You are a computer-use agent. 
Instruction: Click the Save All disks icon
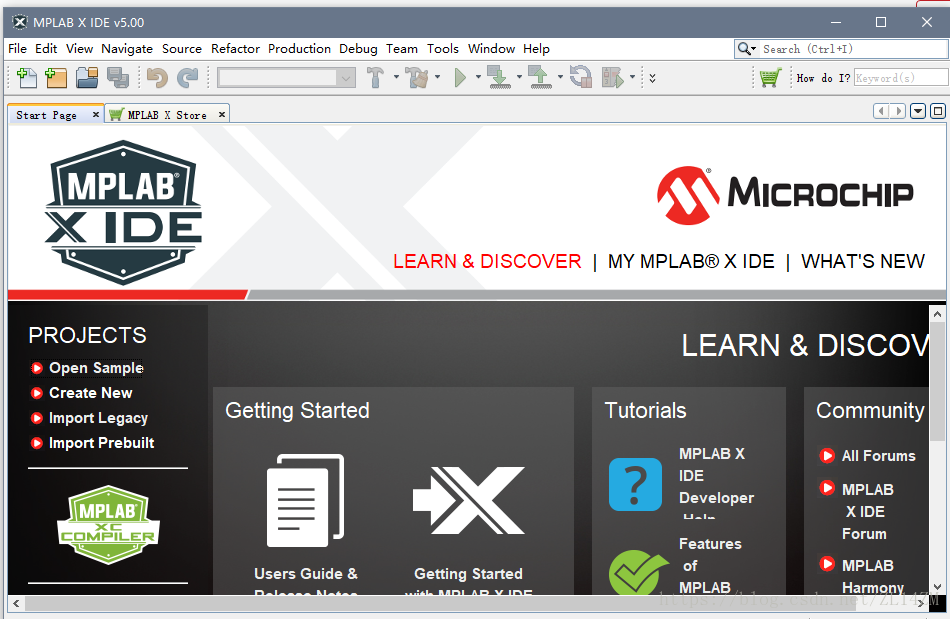pos(118,78)
